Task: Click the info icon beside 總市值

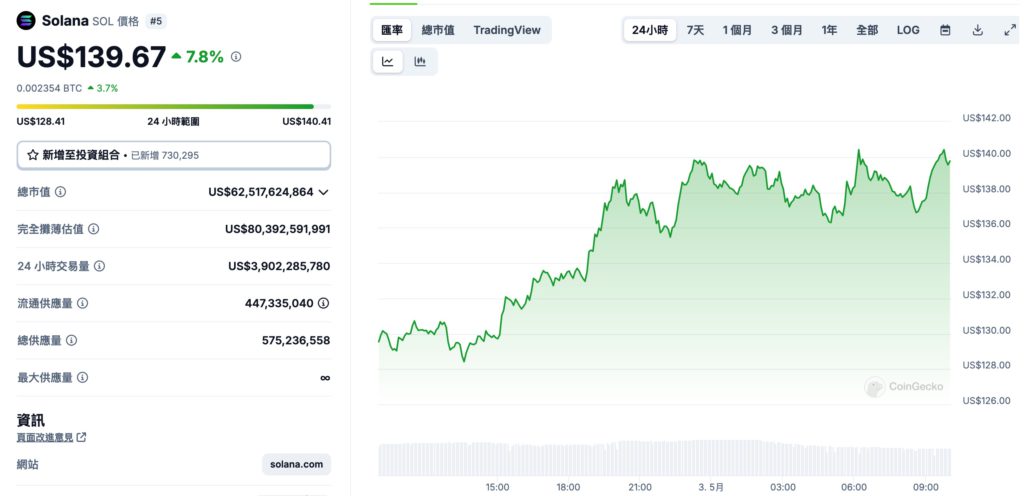Action: [x=61, y=191]
